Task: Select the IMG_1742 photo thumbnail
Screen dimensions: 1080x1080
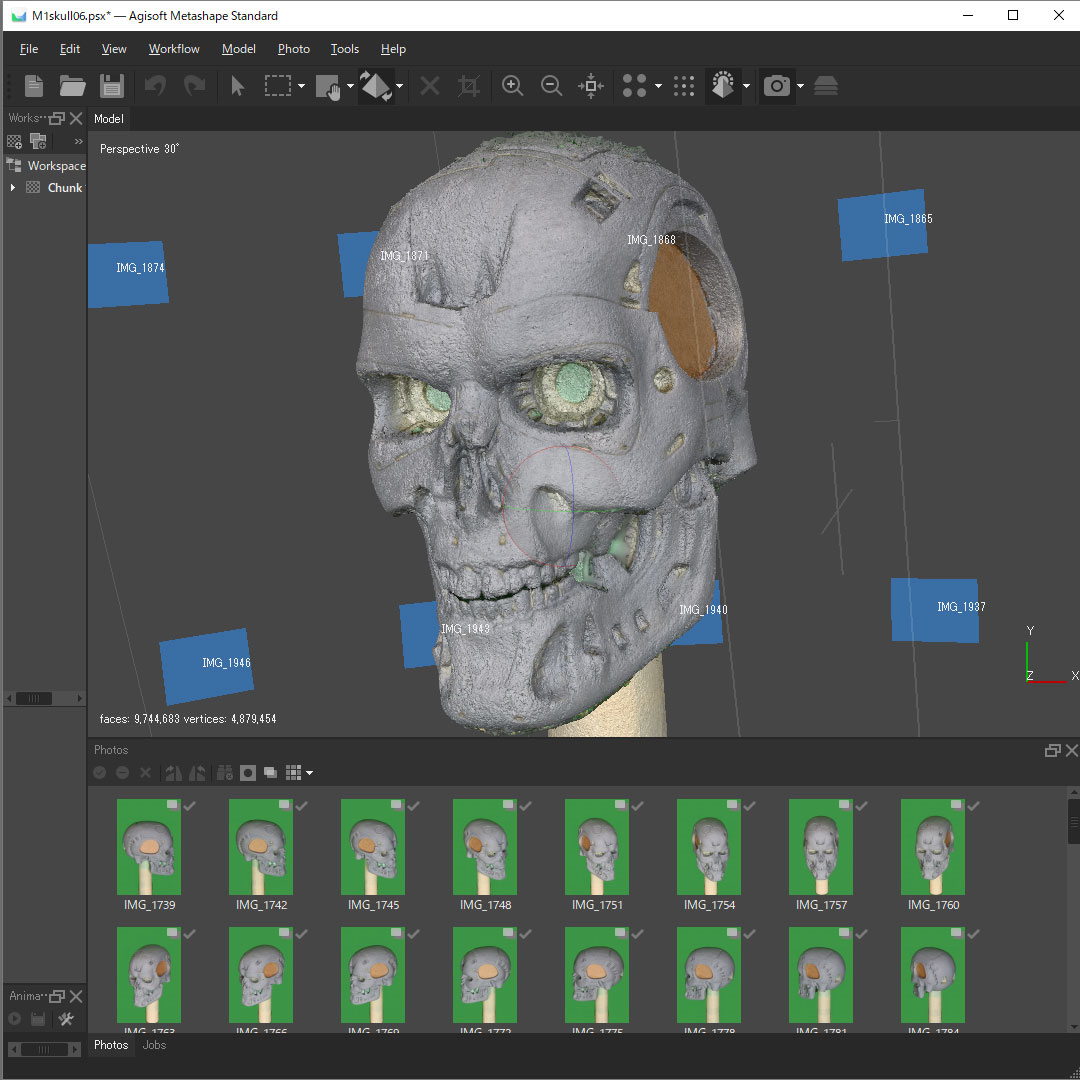Action: [261, 847]
